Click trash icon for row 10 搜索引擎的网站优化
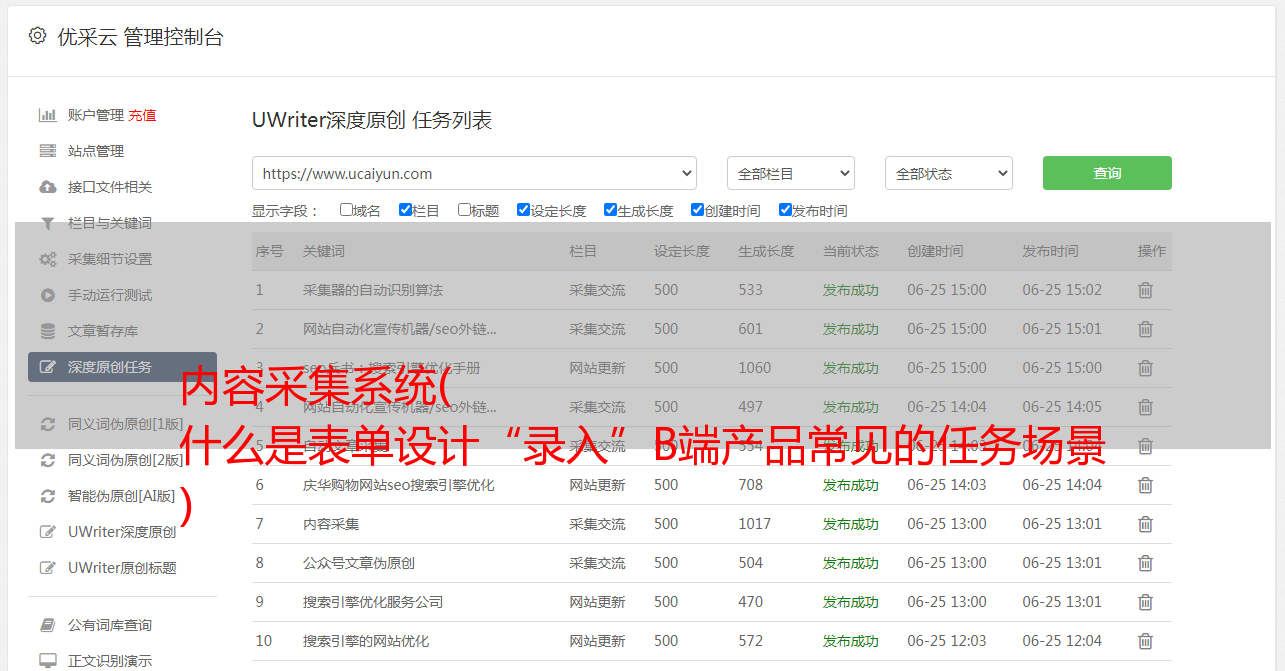Image resolution: width=1285 pixels, height=671 pixels. tap(1145, 641)
